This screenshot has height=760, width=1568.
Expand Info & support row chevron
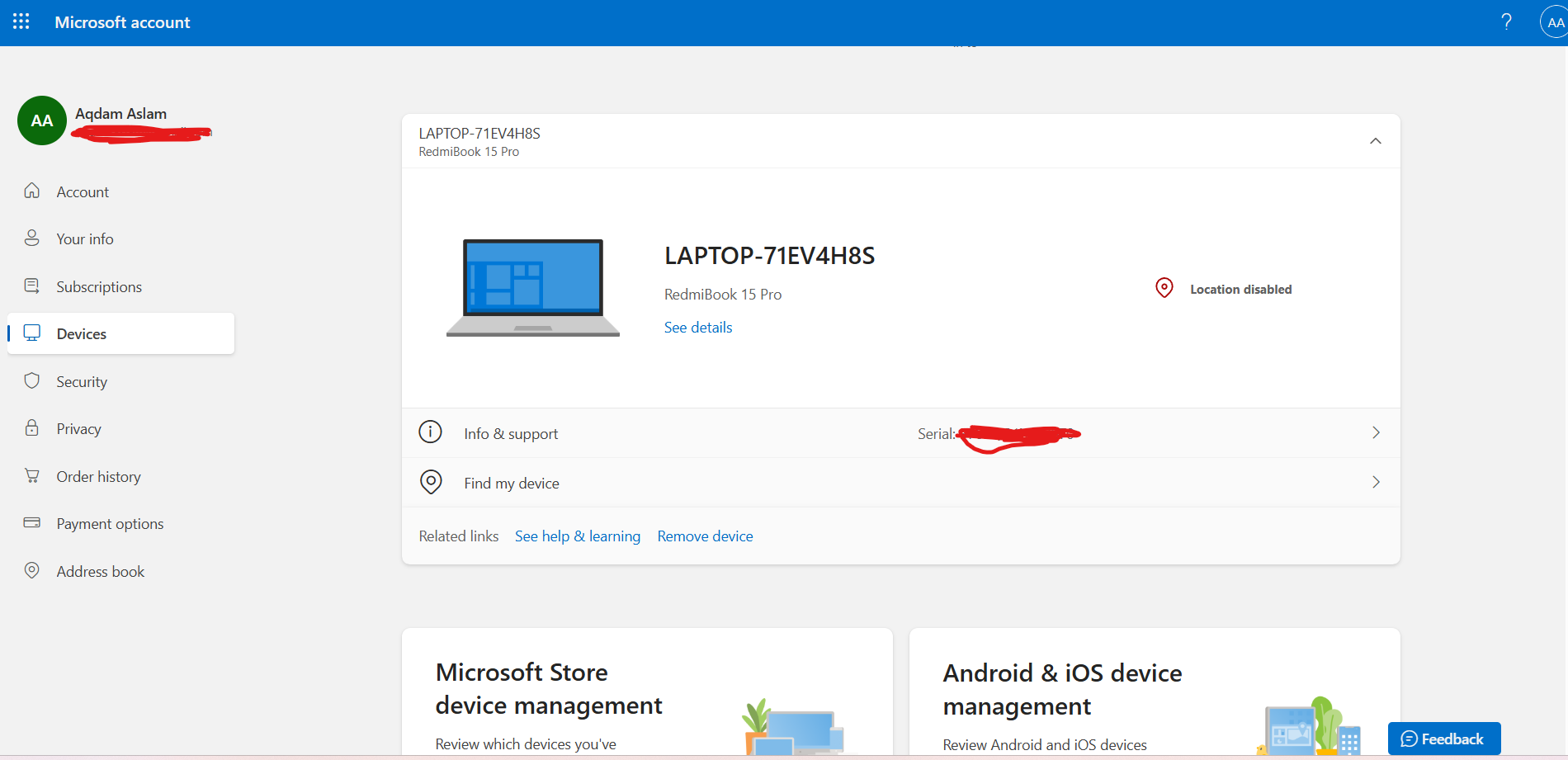(1376, 432)
